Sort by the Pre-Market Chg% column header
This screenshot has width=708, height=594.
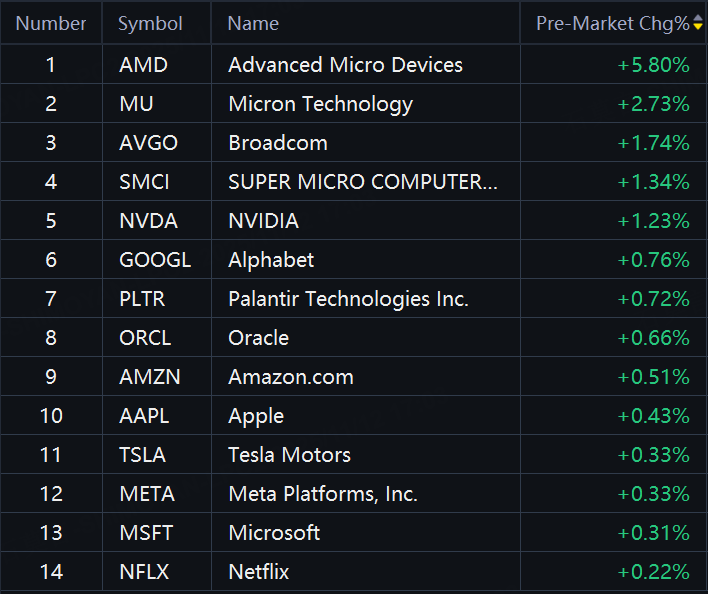[x=612, y=23]
